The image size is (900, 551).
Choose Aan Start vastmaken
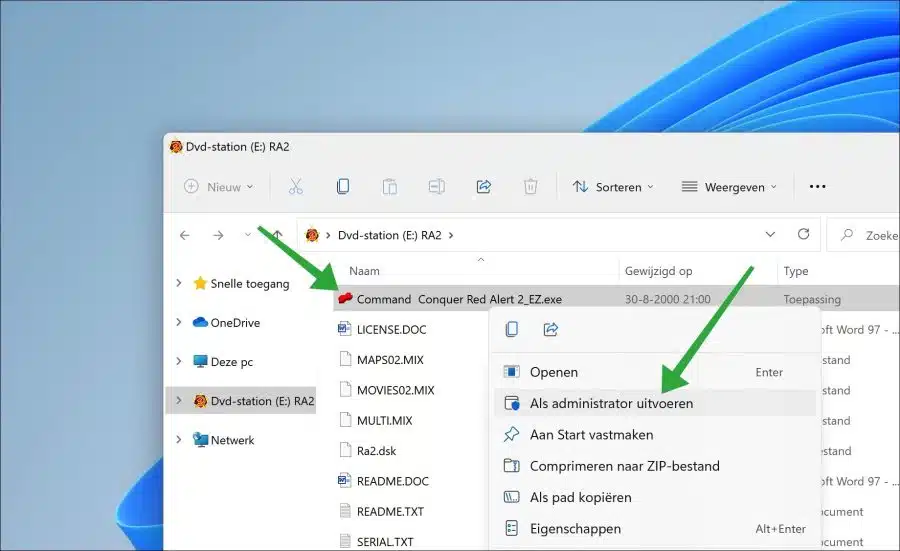(x=655, y=434)
